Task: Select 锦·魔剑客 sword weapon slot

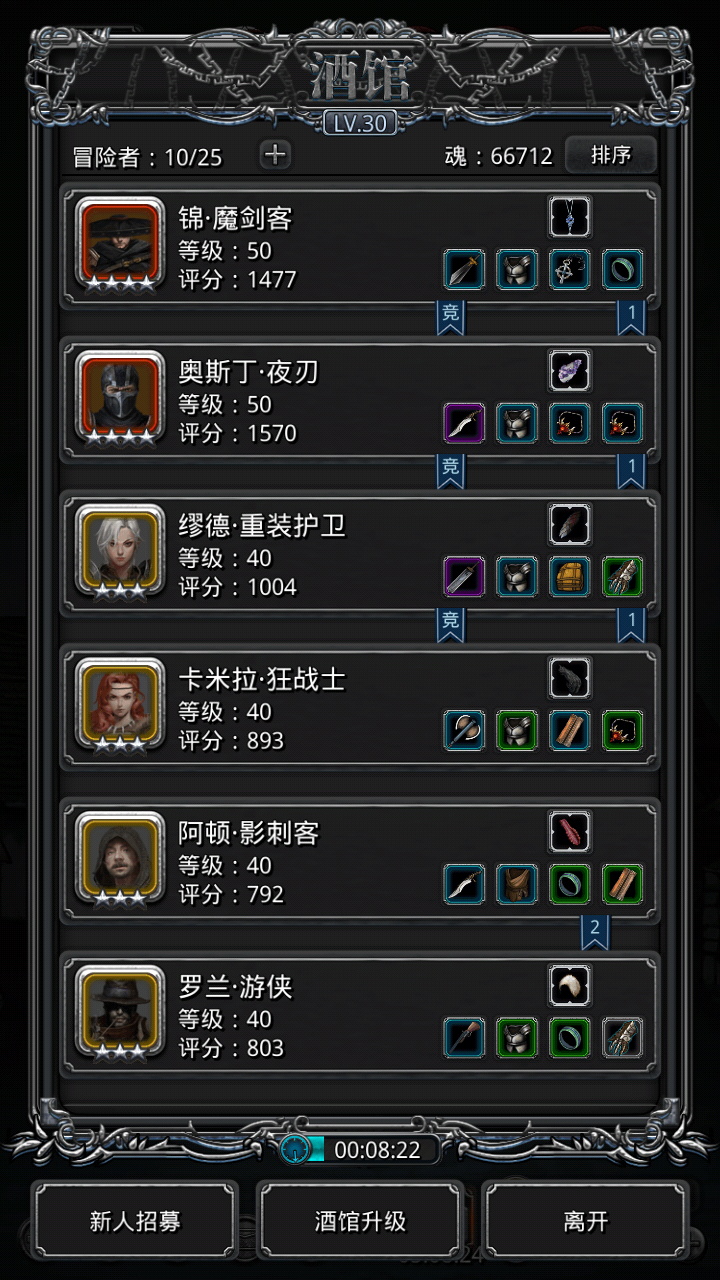Action: click(464, 270)
